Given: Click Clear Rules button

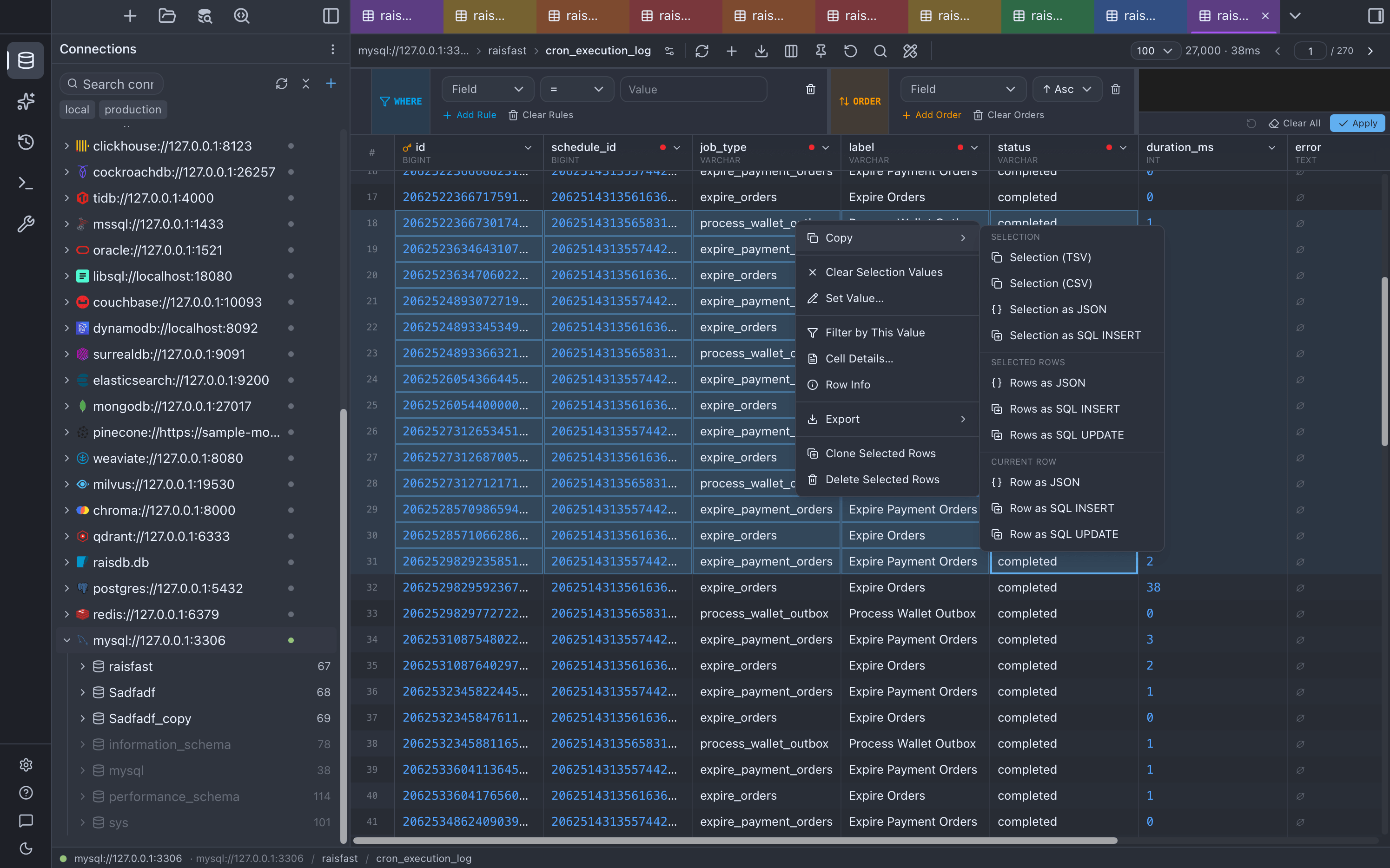Looking at the screenshot, I should (541, 115).
